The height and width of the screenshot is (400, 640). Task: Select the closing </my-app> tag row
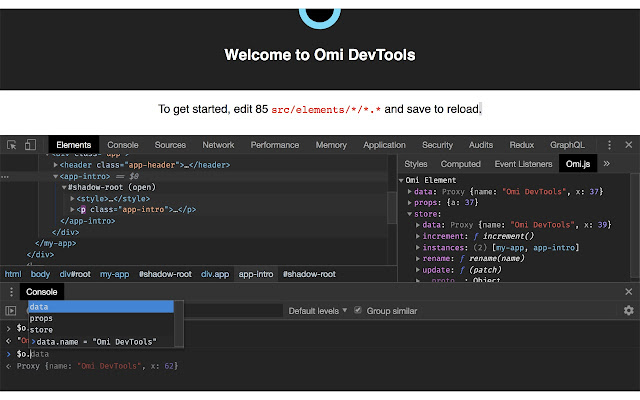tap(56, 243)
